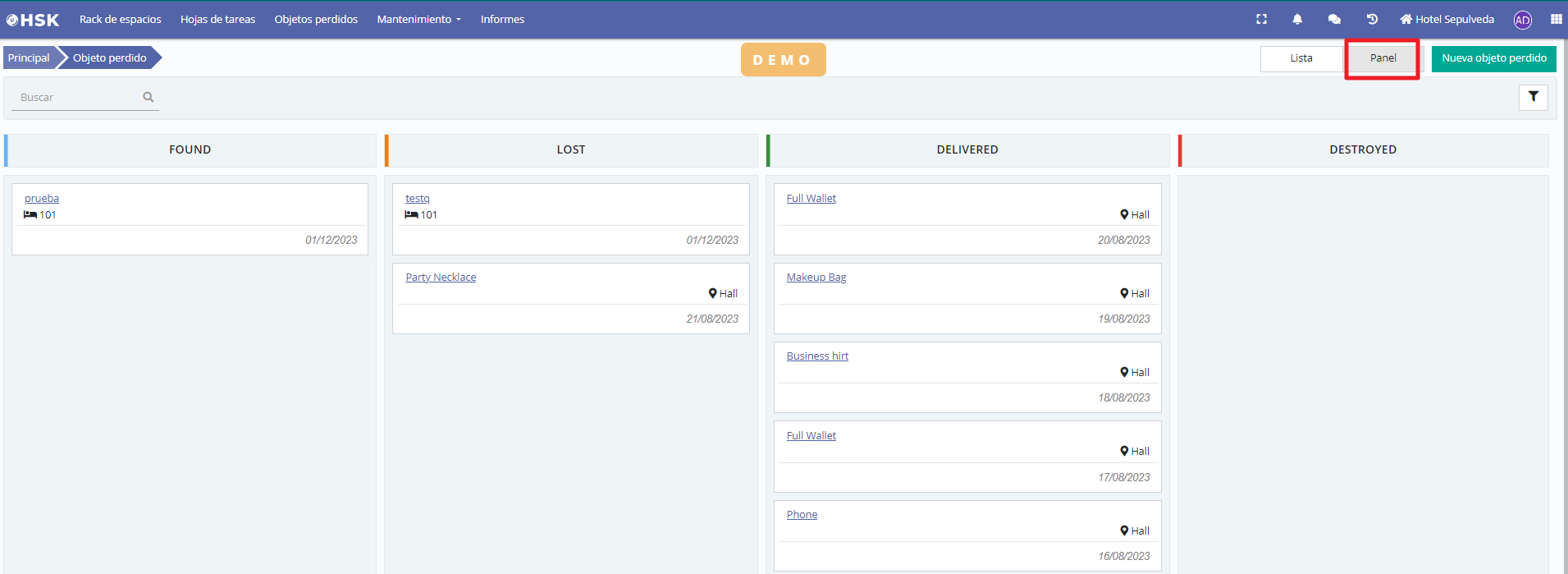Open the Makeup Bag item link
Image resolution: width=1568 pixels, height=574 pixels.
(816, 278)
